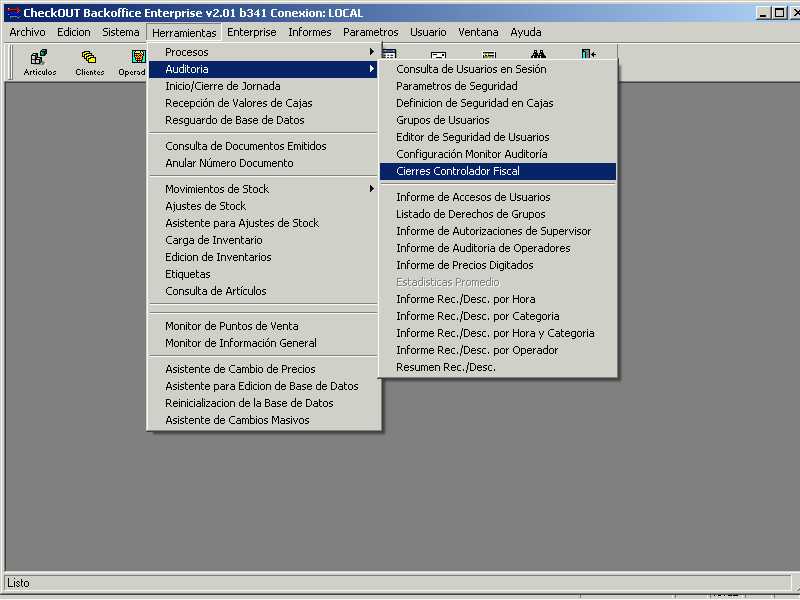This screenshot has width=800, height=600.
Task: Click the Listo status bar text
Action: [x=18, y=583]
